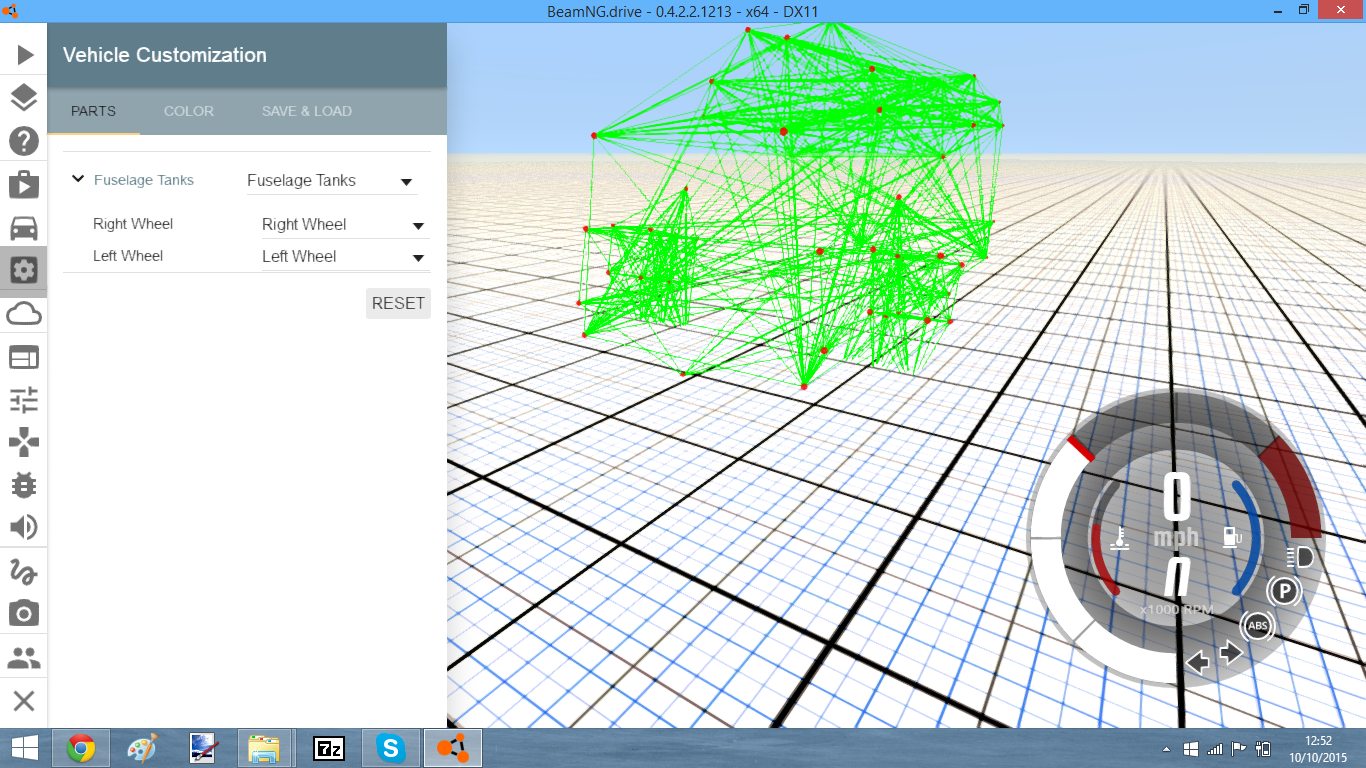This screenshot has width=1366, height=768.
Task: Open Paint from the taskbar
Action: [143, 748]
